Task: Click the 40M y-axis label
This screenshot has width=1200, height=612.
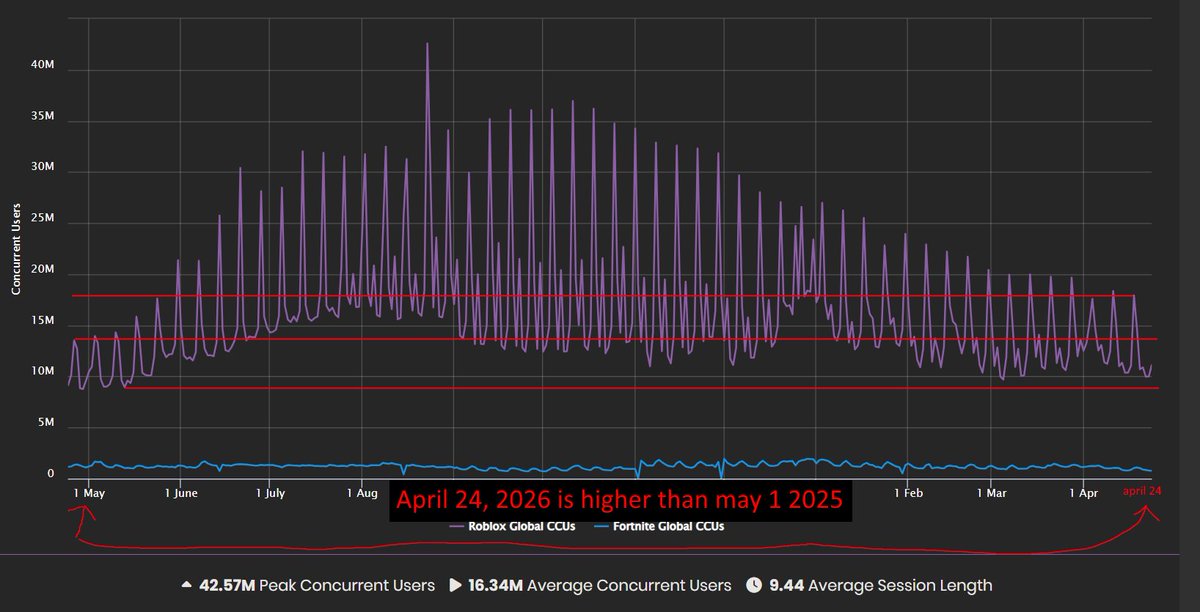Action: 43,65
